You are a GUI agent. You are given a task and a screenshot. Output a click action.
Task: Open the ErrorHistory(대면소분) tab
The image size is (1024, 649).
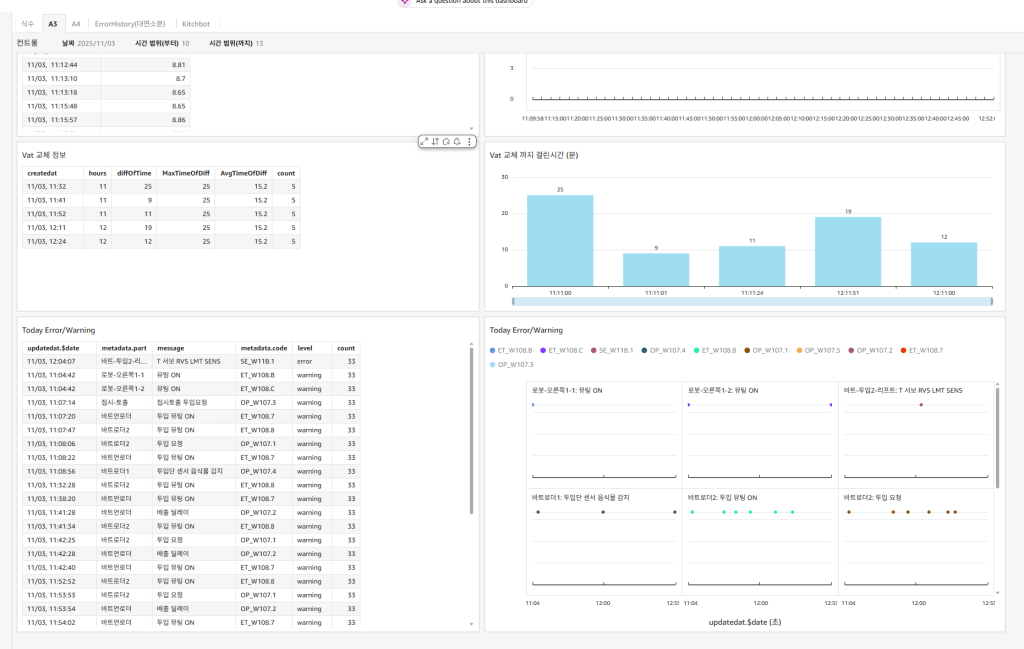tap(130, 23)
